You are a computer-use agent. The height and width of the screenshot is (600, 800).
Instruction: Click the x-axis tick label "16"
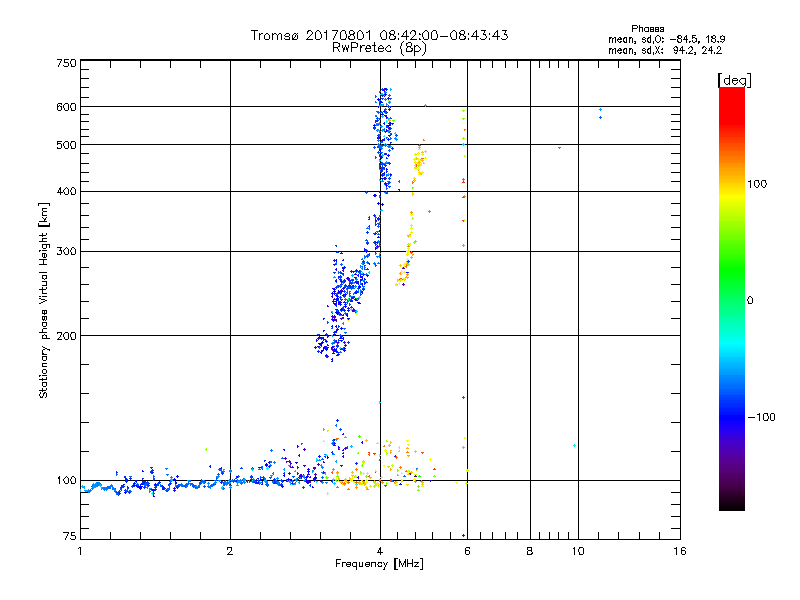coord(680,551)
